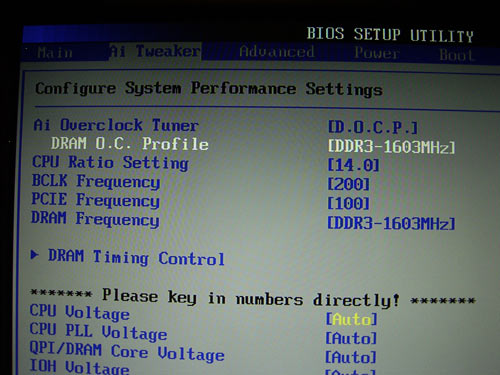The width and height of the screenshot is (500, 375).
Task: Click the CPU Ratio Setting label
Action: [x=110, y=163]
